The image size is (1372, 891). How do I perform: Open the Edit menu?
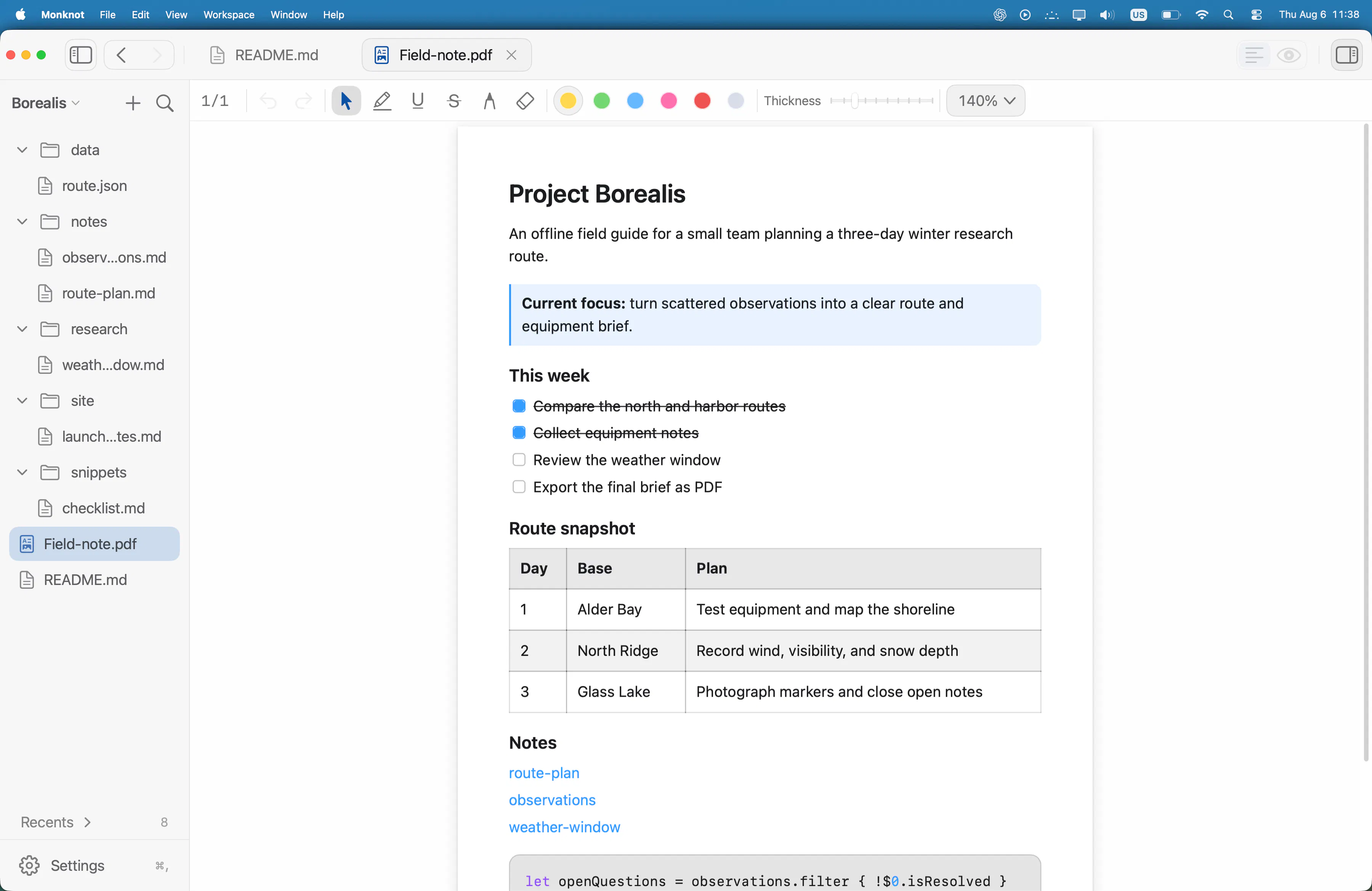140,15
